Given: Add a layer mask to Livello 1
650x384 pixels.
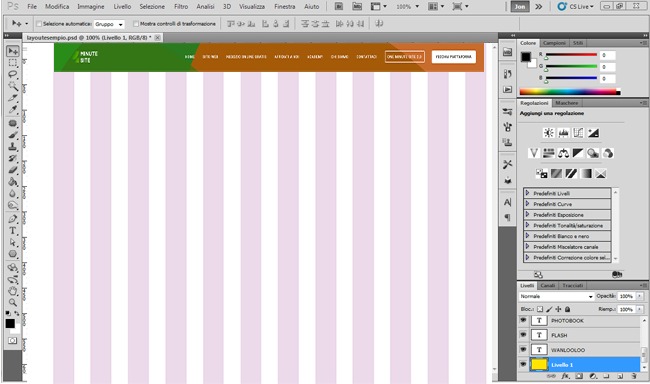Looking at the screenshot, I should [579, 376].
